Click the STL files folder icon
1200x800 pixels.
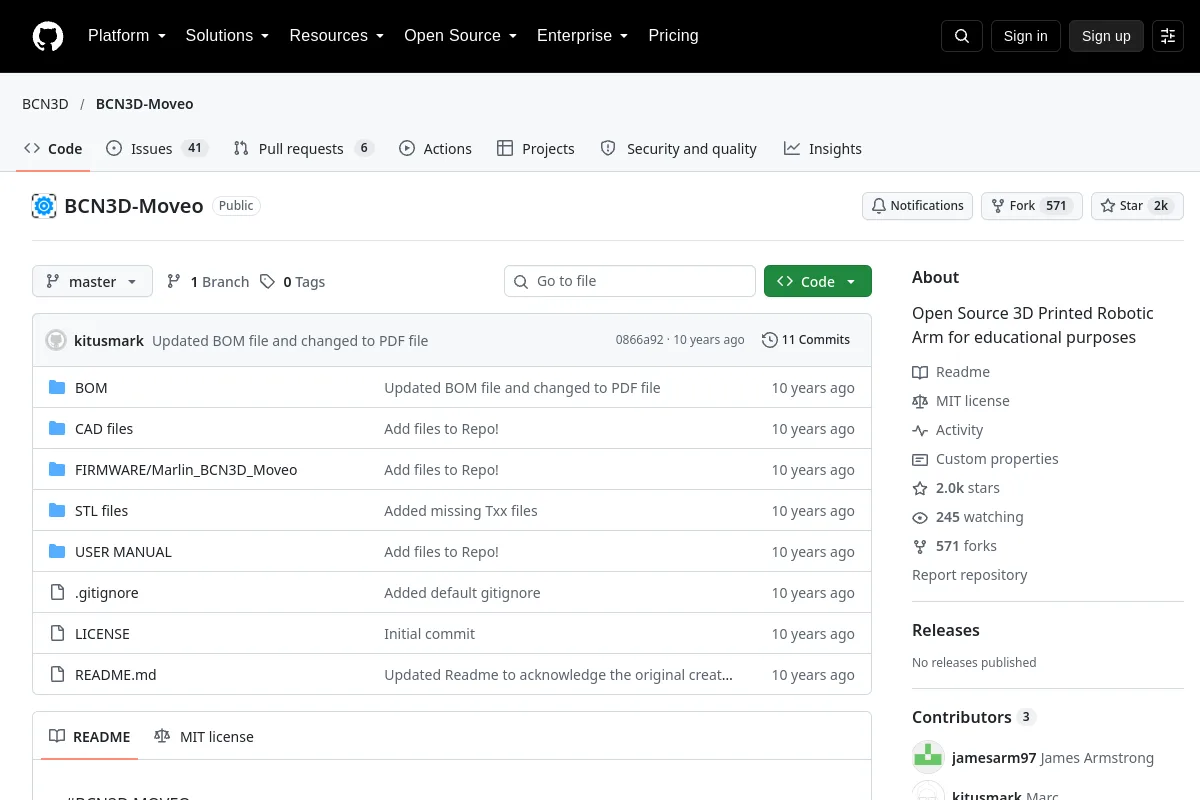tap(57, 511)
